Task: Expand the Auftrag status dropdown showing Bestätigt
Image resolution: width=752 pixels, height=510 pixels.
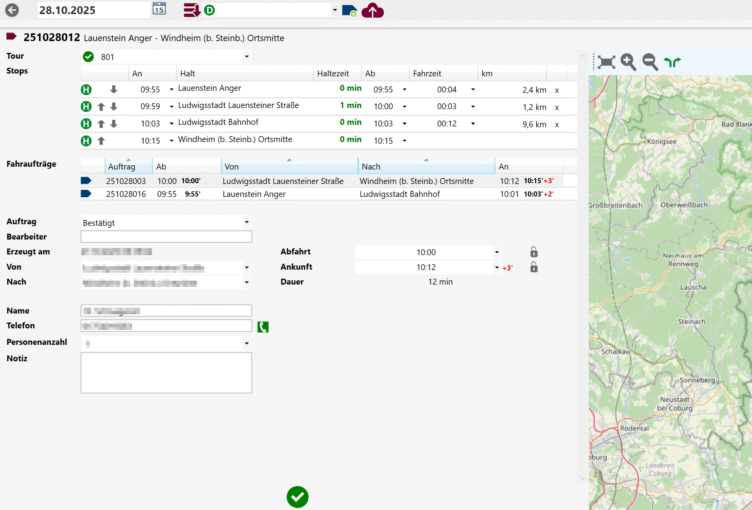Action: coord(246,221)
